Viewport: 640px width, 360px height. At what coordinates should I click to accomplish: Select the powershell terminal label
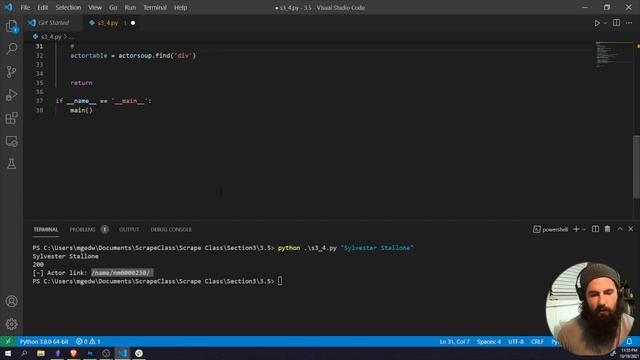(x=551, y=229)
